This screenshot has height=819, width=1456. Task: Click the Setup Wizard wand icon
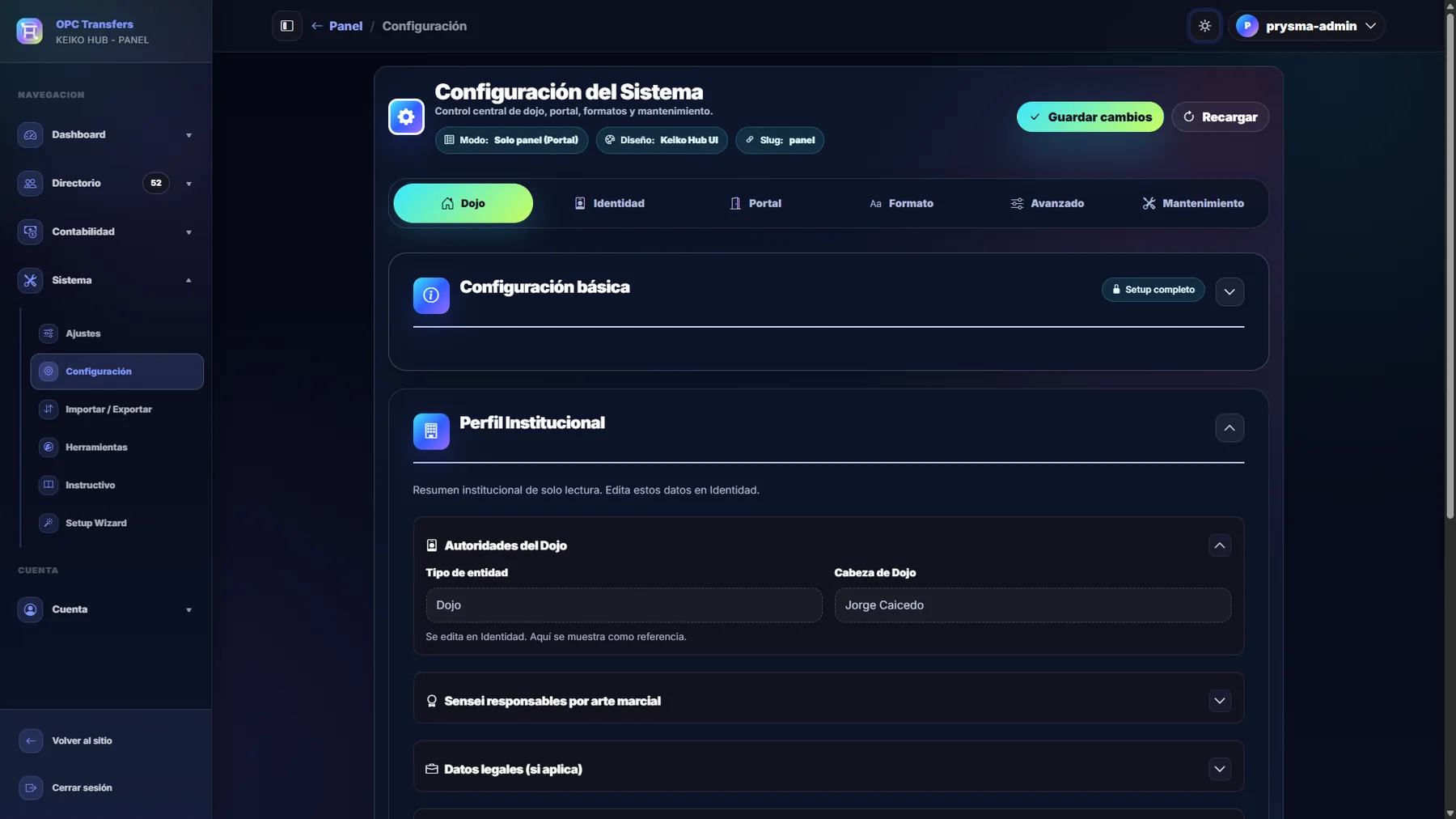click(x=49, y=524)
